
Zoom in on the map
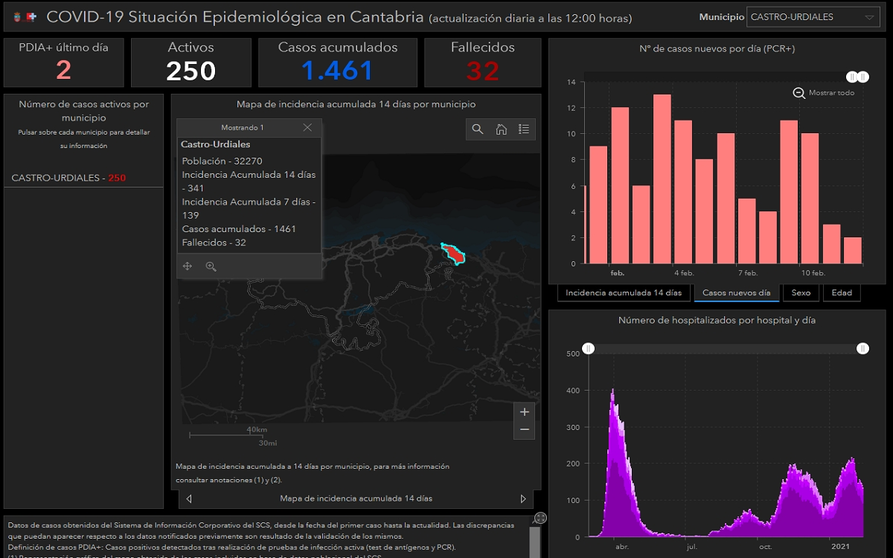[x=525, y=412]
